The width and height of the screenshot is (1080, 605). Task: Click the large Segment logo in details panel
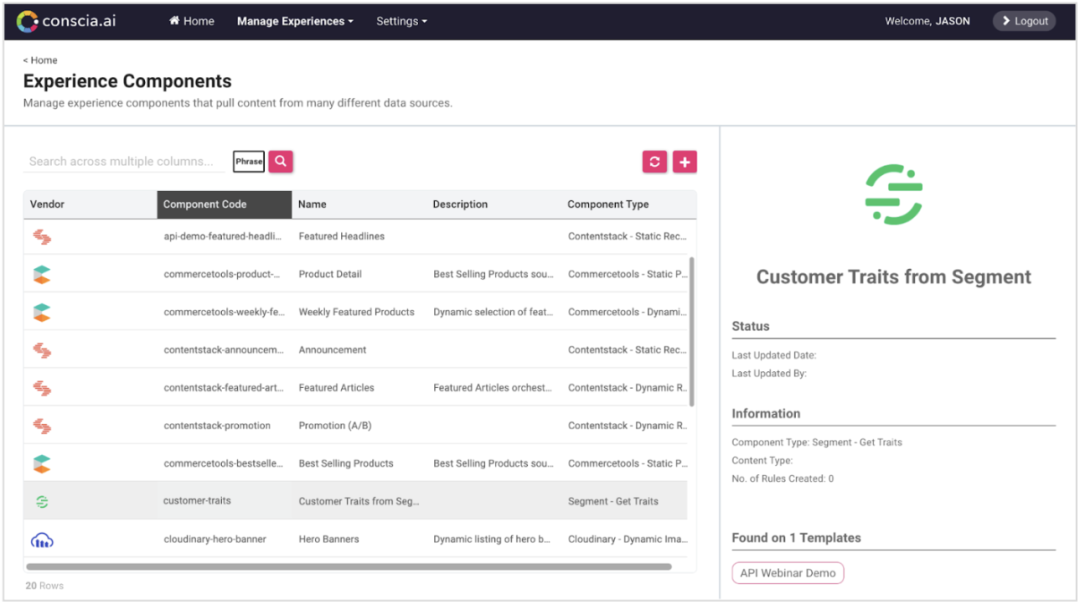pos(893,194)
